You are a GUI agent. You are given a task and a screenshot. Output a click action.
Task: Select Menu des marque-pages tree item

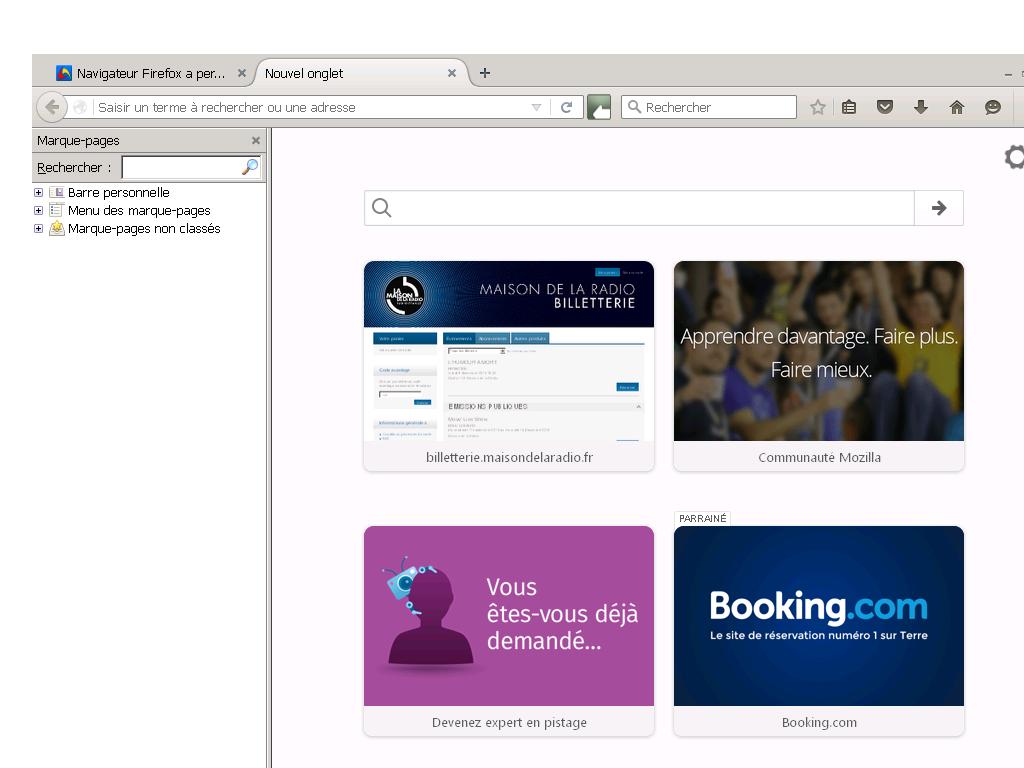[x=138, y=210]
